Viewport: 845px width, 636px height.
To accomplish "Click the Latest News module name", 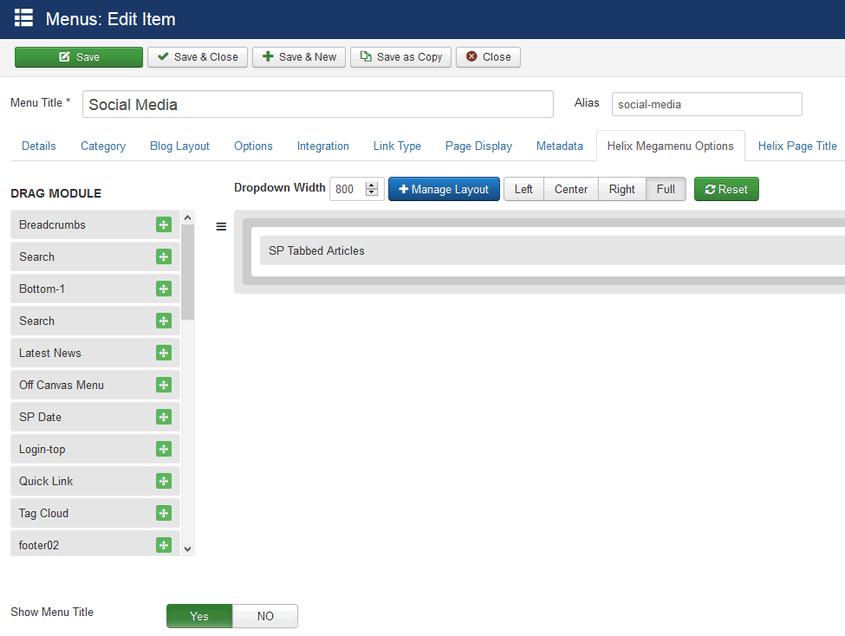I will 50,353.
